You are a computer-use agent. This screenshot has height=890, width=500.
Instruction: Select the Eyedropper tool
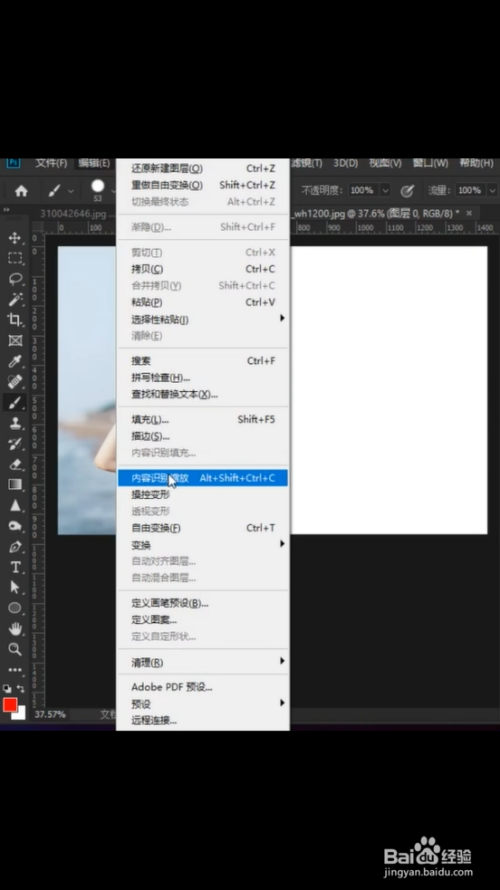pos(15,361)
